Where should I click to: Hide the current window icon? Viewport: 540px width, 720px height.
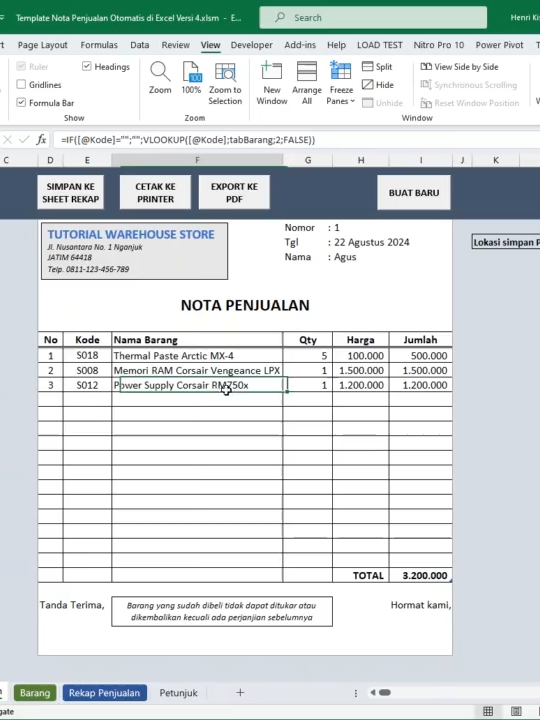(x=367, y=84)
